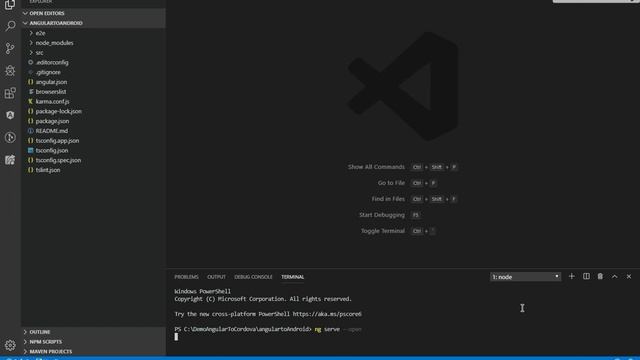The height and width of the screenshot is (360, 640).
Task: Kill terminal with trash icon
Action: (600, 277)
